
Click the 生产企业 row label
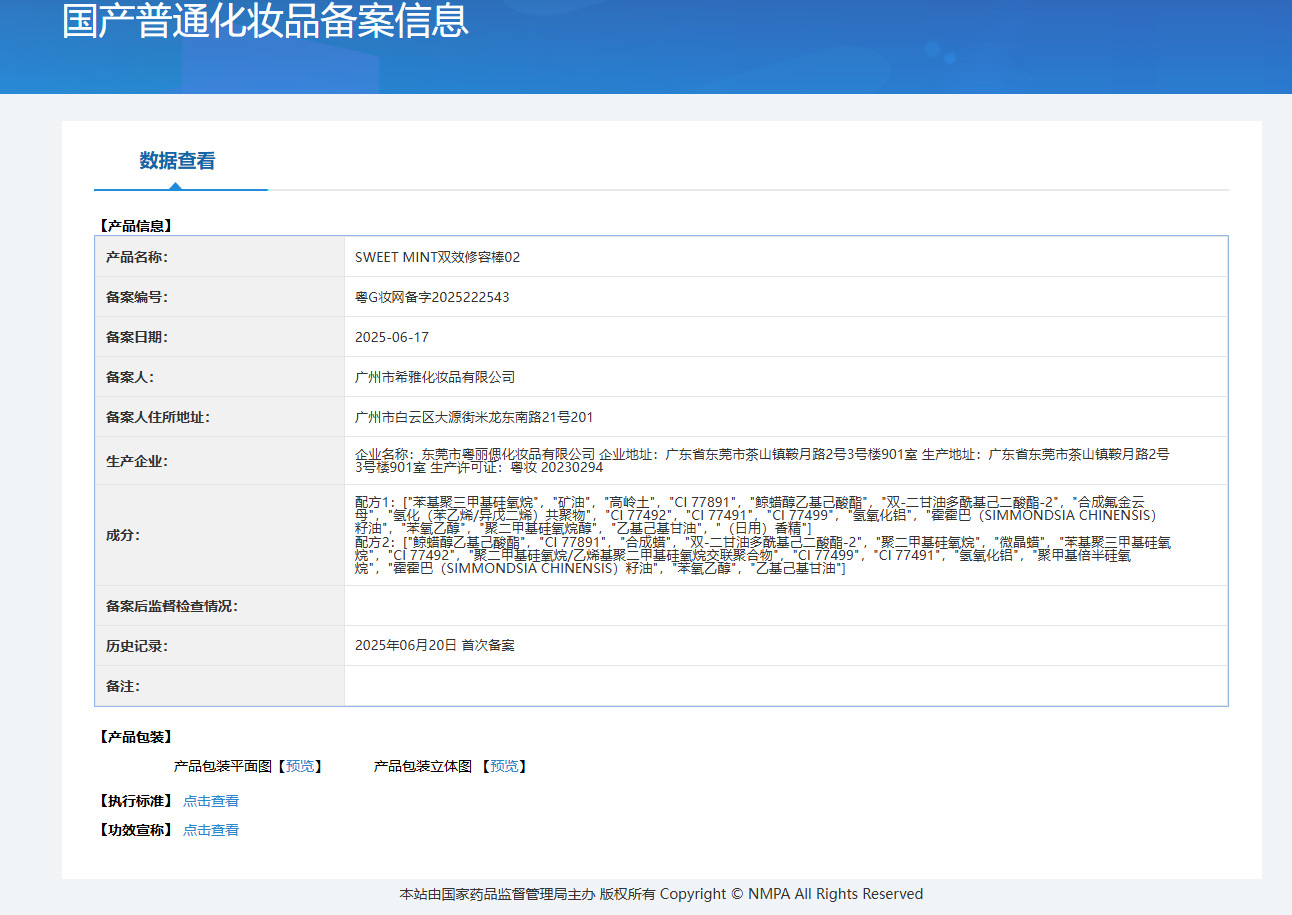pos(137,461)
